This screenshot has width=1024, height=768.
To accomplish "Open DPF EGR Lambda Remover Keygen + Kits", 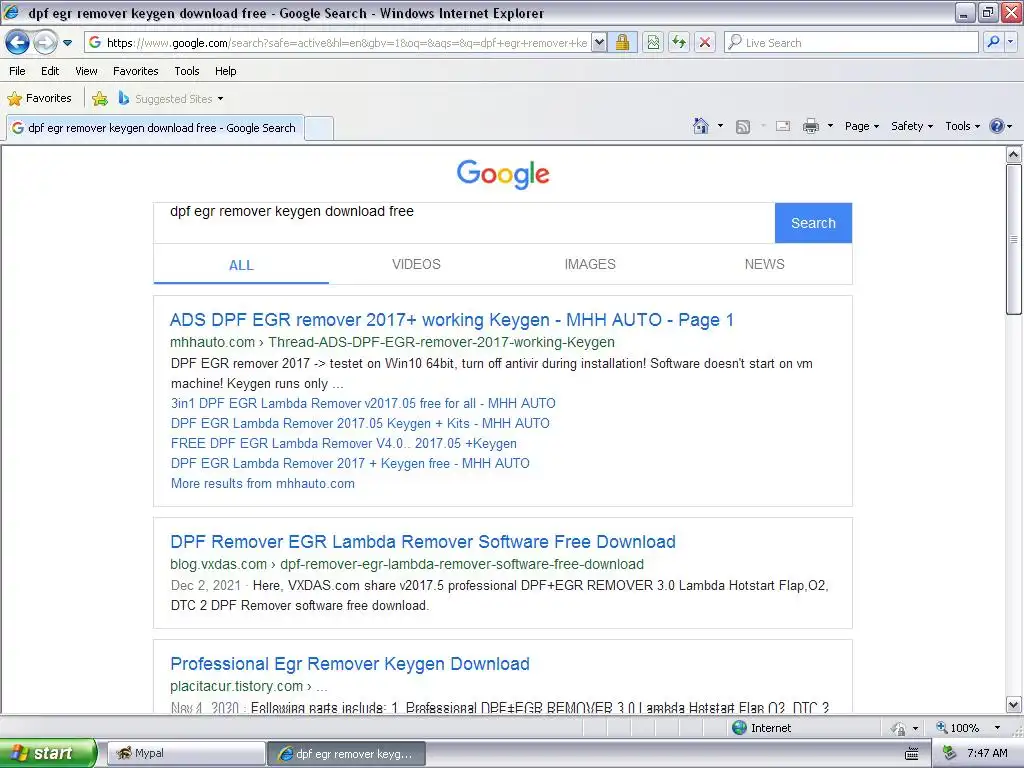I will coord(360,423).
